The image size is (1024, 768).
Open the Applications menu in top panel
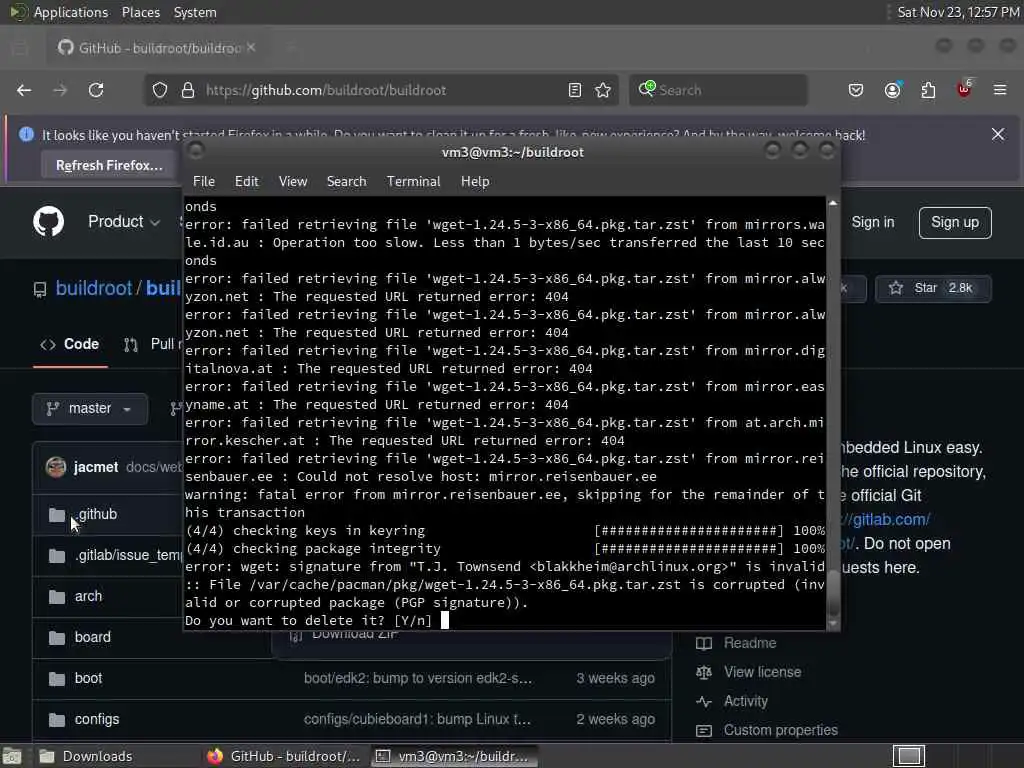pyautogui.click(x=71, y=12)
